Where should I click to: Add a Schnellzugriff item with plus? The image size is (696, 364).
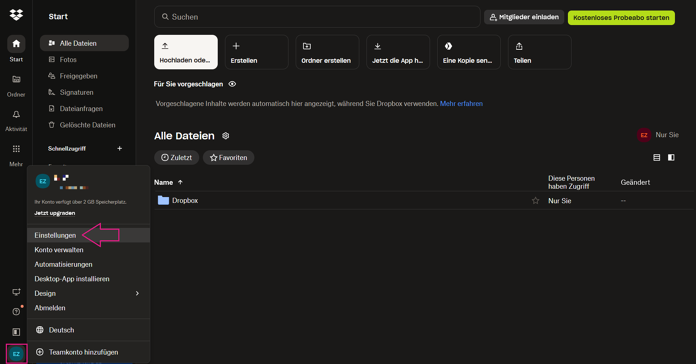tap(119, 148)
